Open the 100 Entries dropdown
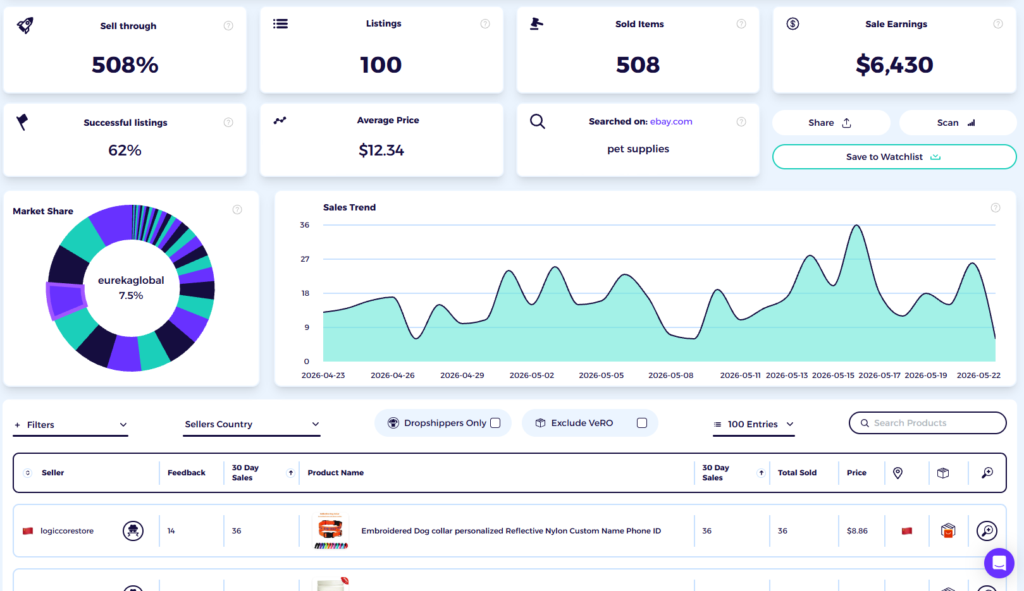Viewport: 1024px width, 591px height. pos(754,424)
